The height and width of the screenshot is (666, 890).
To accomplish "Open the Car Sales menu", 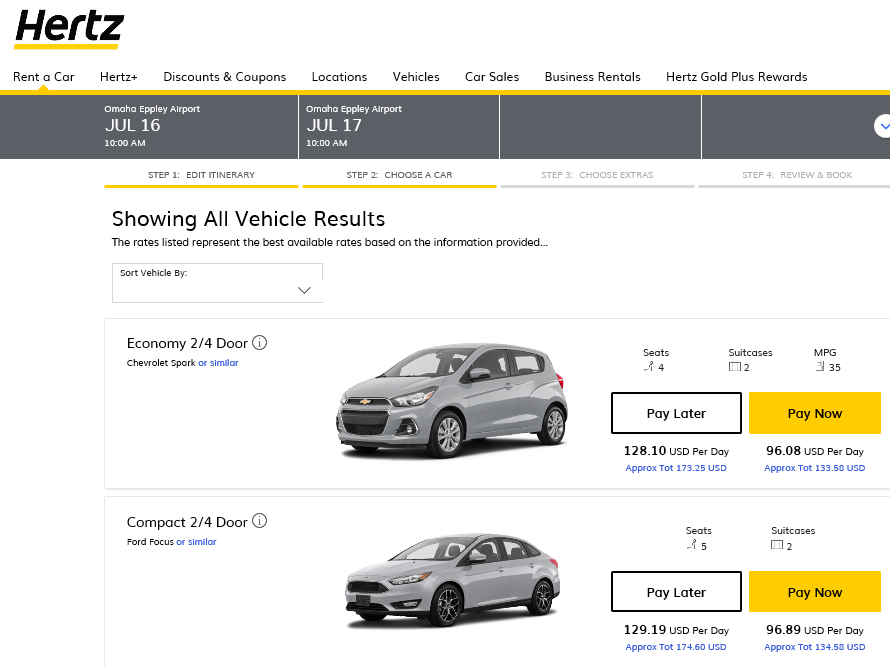I will 492,77.
